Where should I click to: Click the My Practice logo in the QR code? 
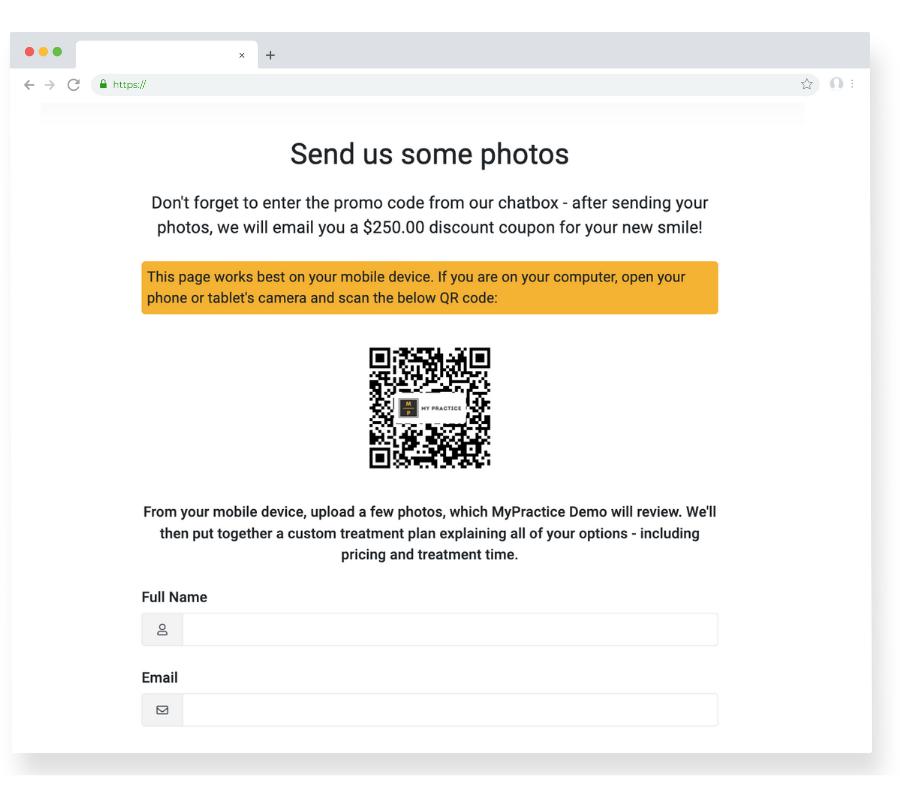(430, 408)
